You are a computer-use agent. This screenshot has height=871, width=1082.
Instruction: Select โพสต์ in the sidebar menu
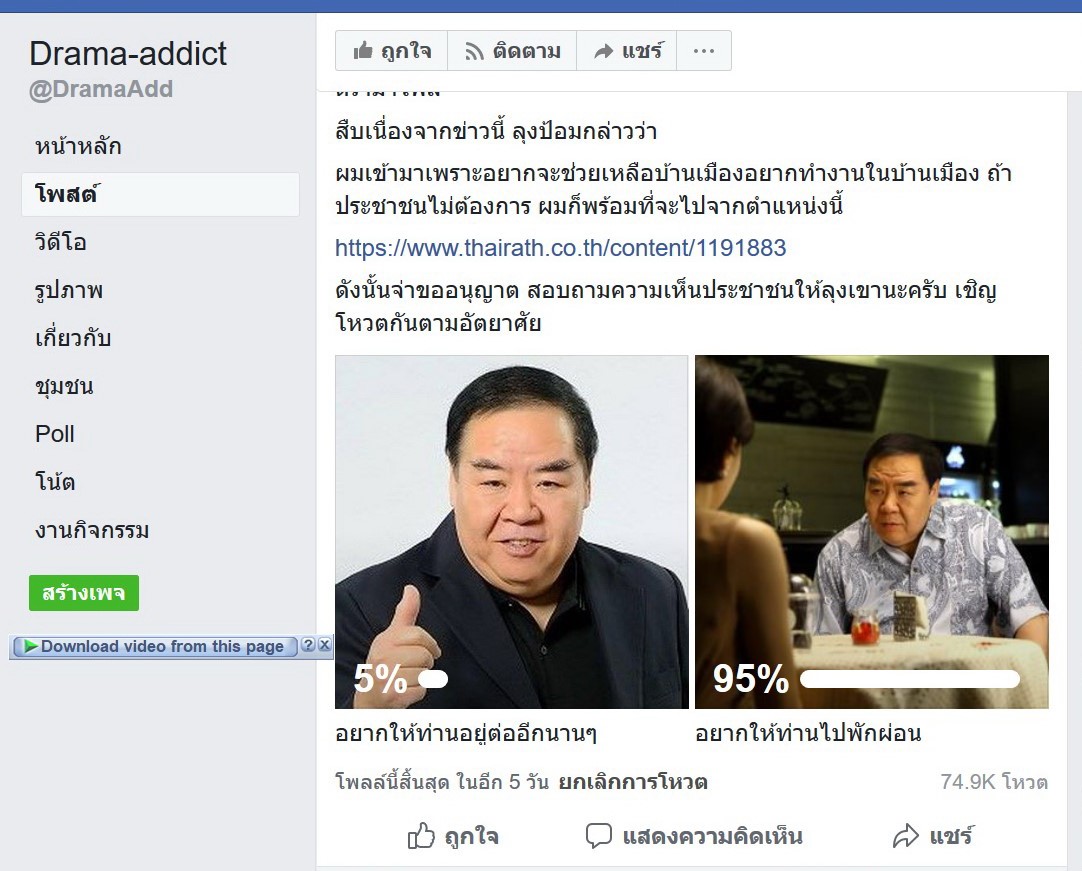pyautogui.click(x=160, y=195)
